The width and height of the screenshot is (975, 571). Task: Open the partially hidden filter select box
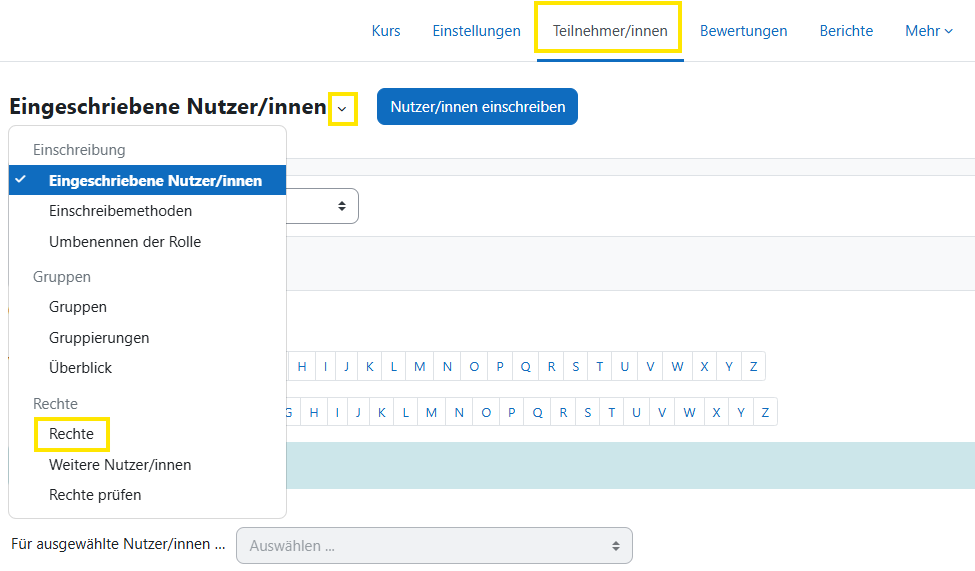tap(324, 206)
